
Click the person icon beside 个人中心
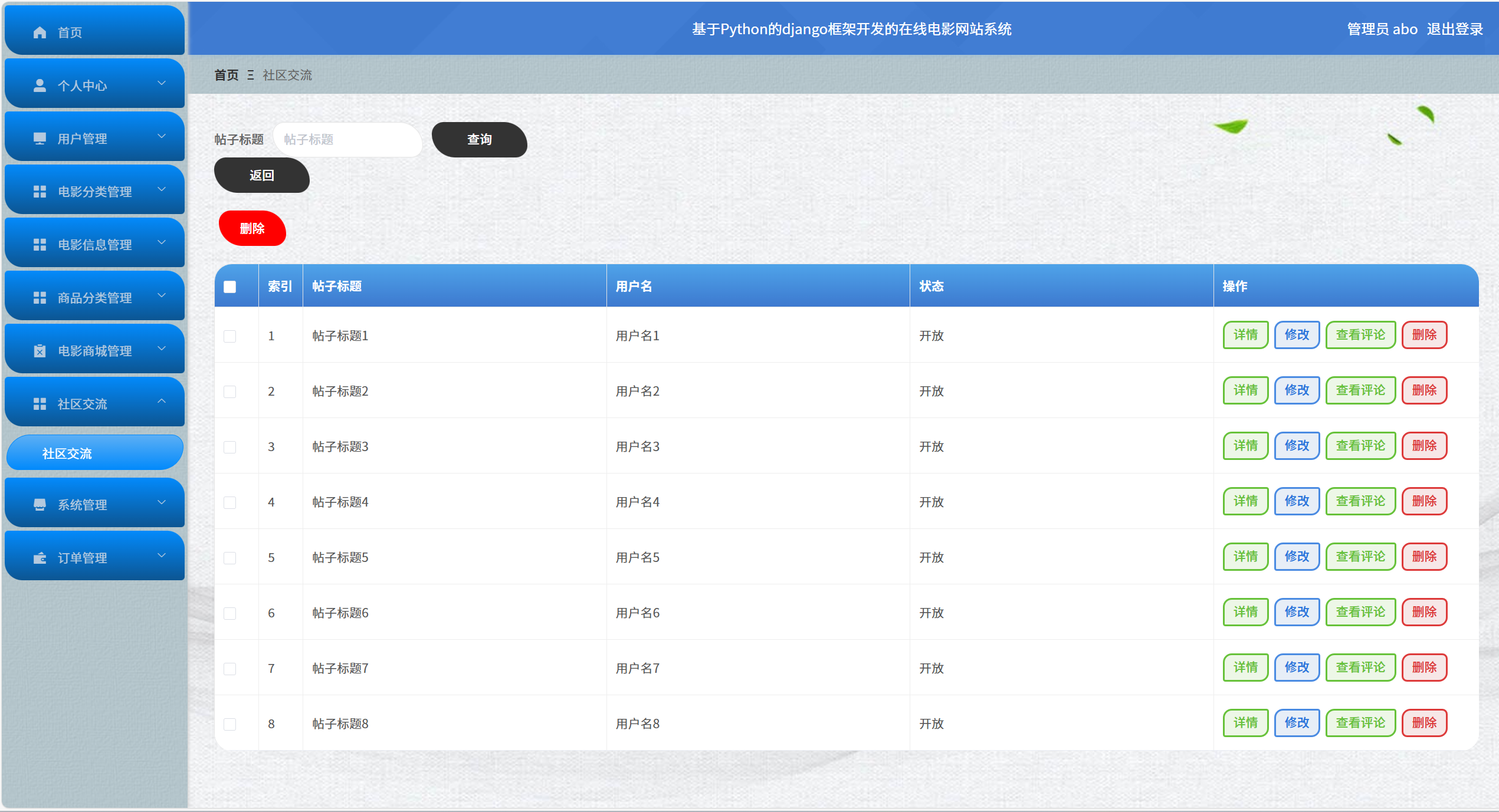[x=40, y=86]
